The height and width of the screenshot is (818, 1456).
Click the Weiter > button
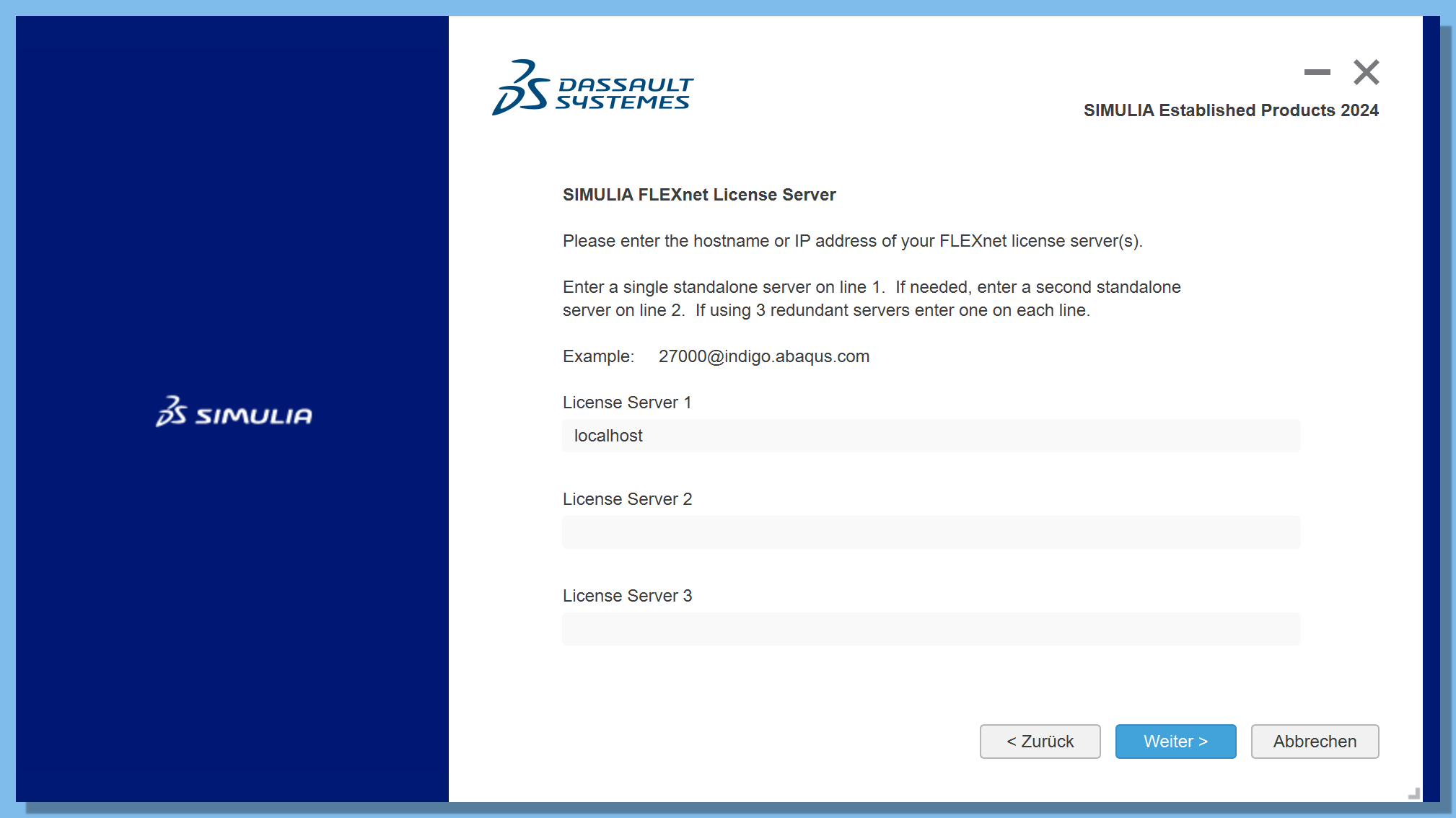[x=1175, y=741]
